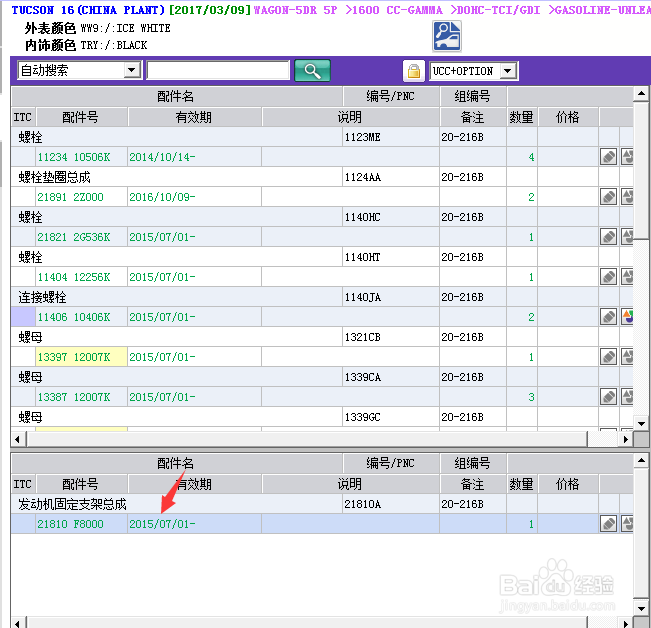651x628 pixels.
Task: Click the edit note icon for 11406 10406K
Action: tap(608, 317)
